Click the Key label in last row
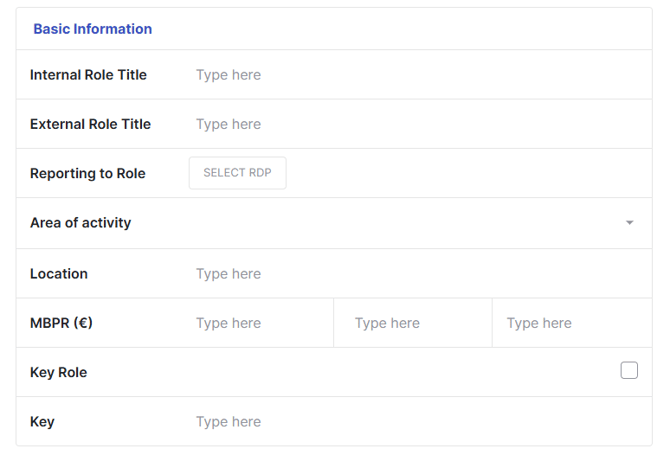 [42, 422]
